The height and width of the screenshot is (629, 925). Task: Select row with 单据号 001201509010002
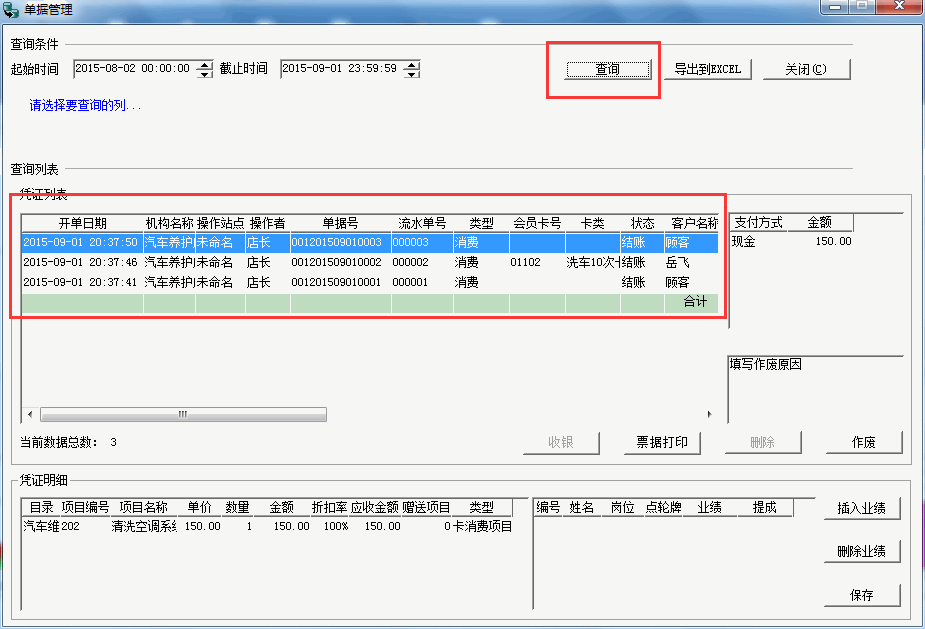pyautogui.click(x=370, y=263)
